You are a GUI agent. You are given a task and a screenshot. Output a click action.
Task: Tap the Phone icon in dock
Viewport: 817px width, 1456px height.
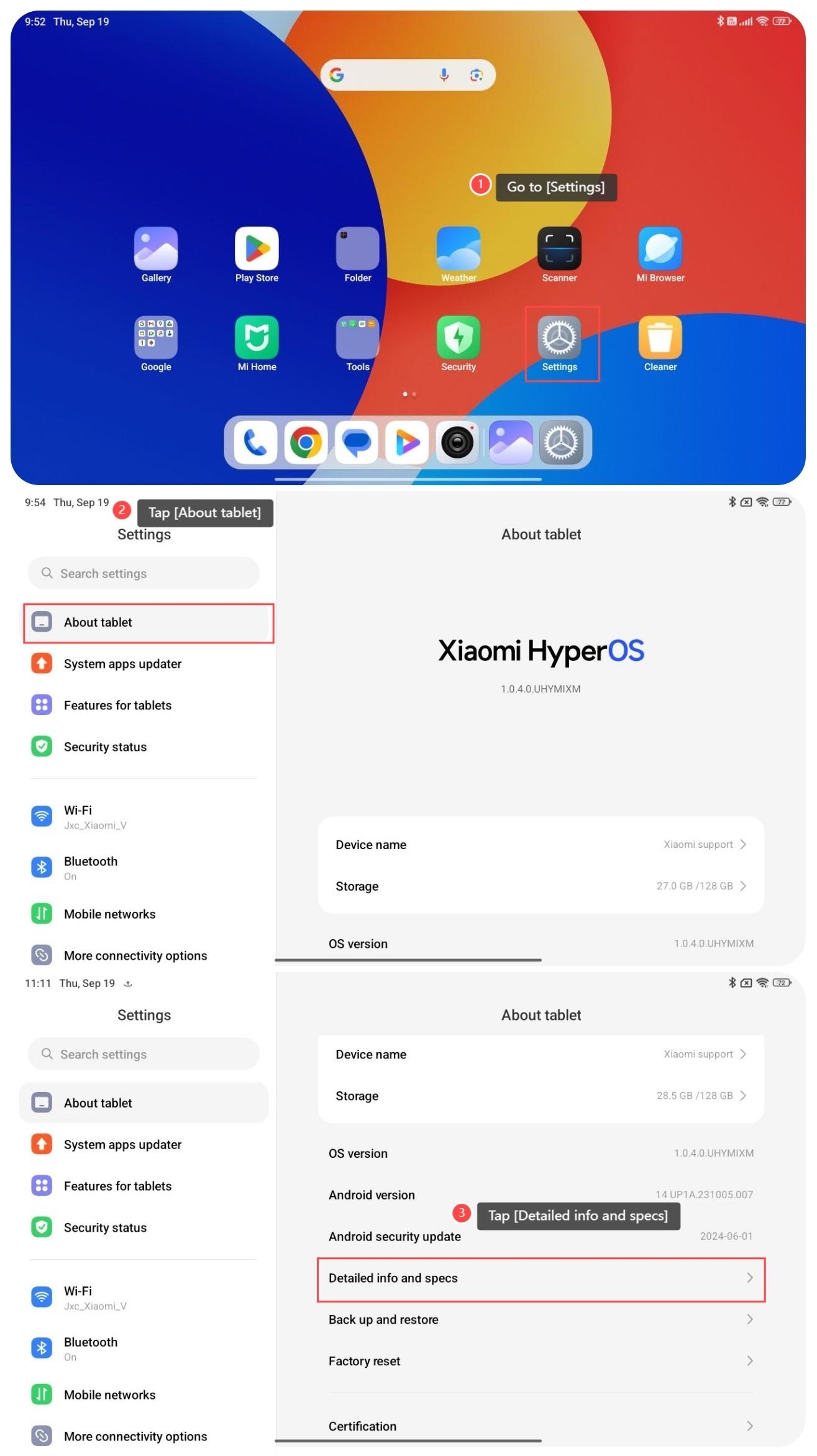pos(255,443)
